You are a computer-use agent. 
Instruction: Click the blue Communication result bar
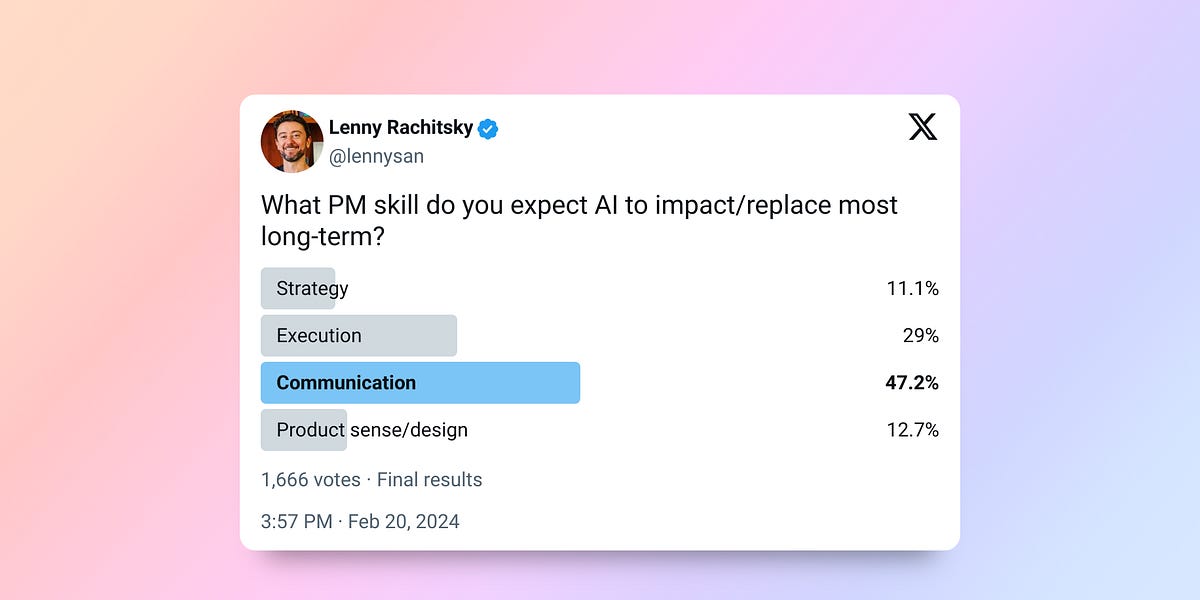tap(500, 383)
